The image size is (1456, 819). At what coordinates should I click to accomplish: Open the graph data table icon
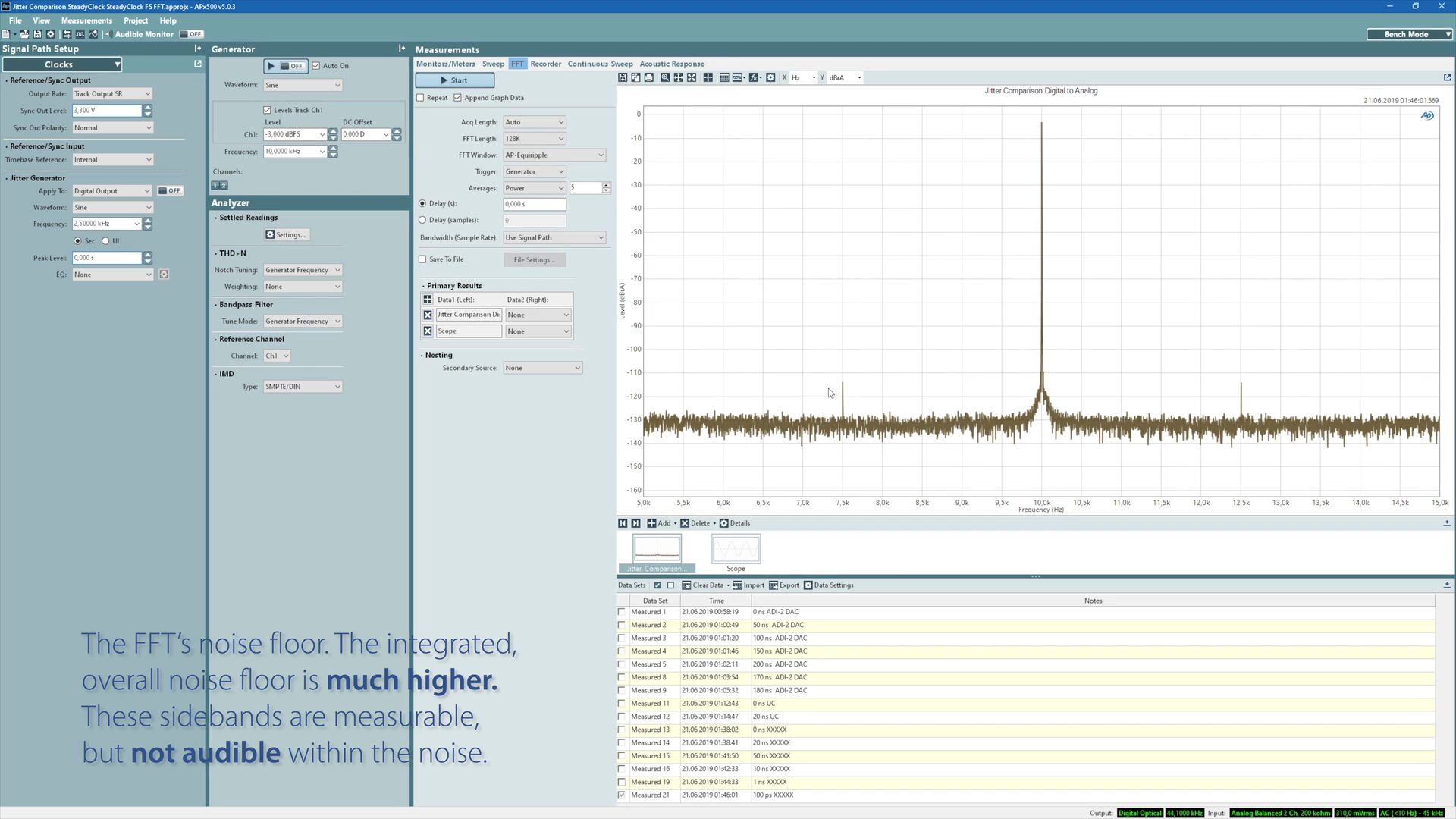coord(724,77)
